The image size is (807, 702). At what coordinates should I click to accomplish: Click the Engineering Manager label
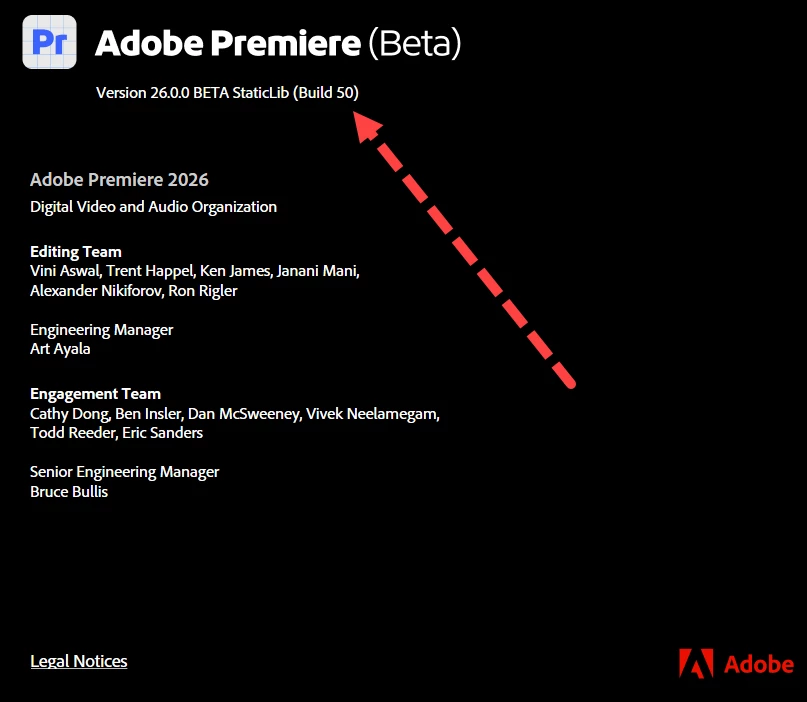coord(101,330)
